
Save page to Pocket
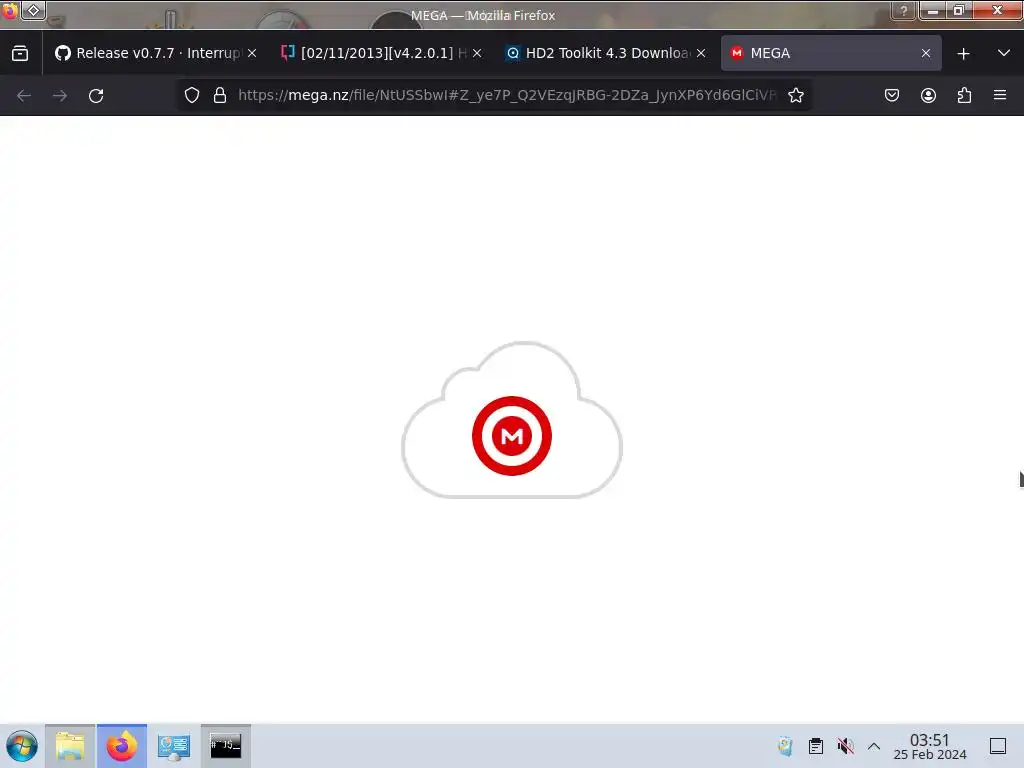pyautogui.click(x=892, y=95)
